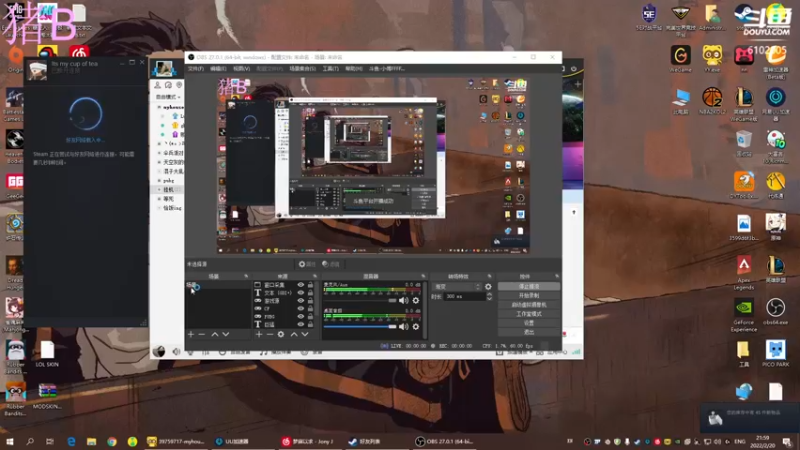The width and height of the screenshot is (800, 450).
Task: Open 文件(F) menu in OBS
Action: (x=196, y=68)
